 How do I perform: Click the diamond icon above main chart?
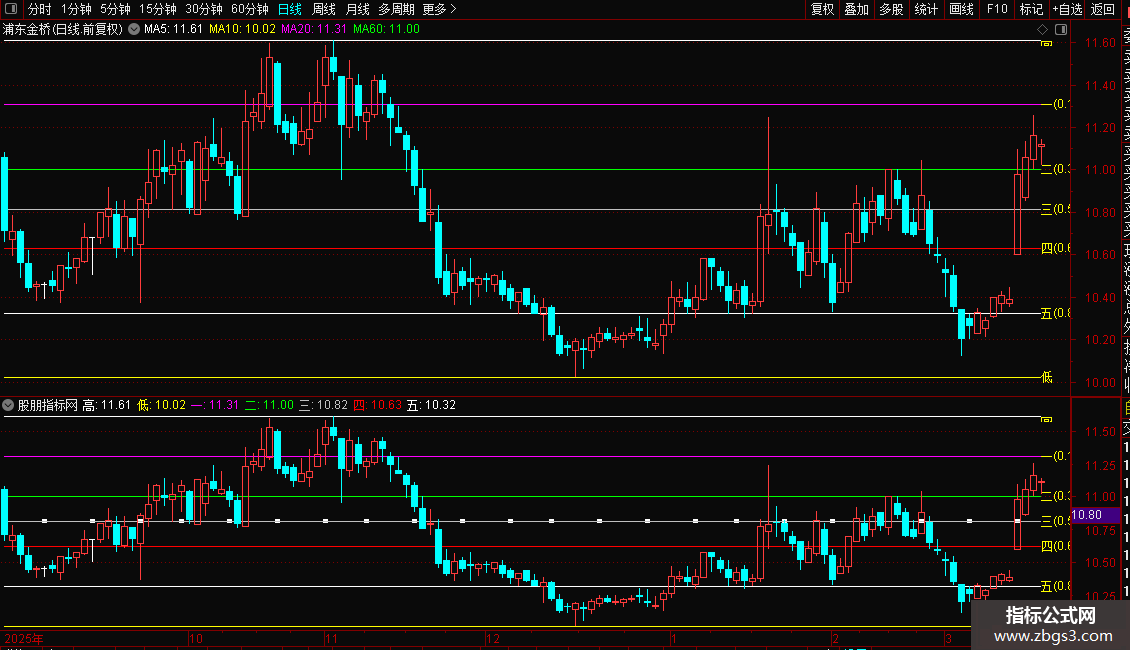click(1042, 30)
